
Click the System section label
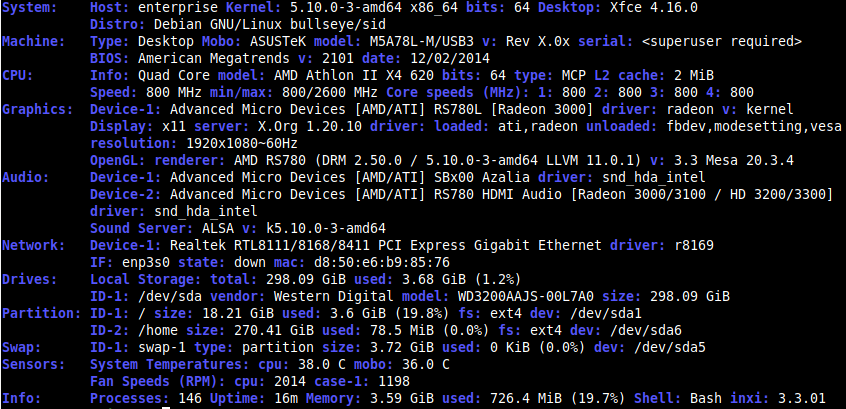pyautogui.click(x=30, y=8)
